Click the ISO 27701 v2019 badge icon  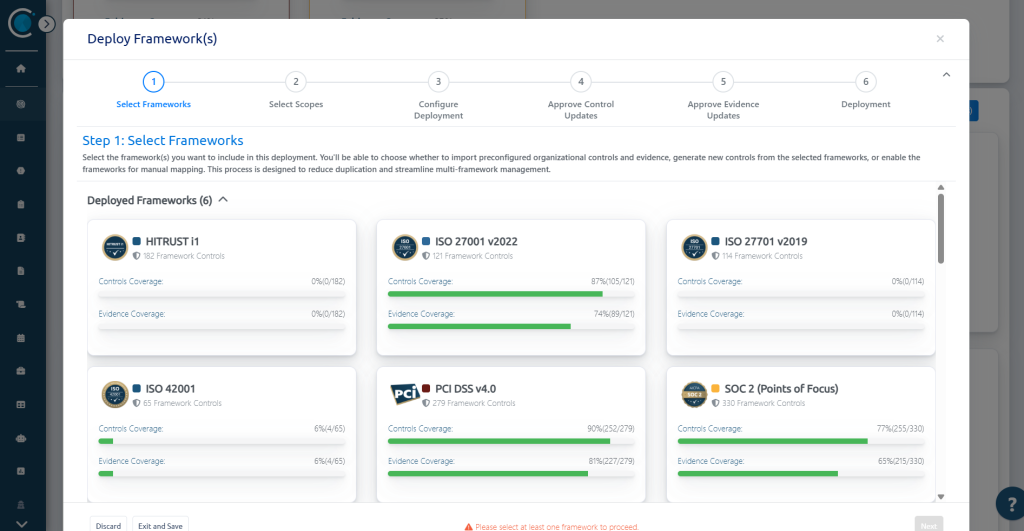pyautogui.click(x=694, y=248)
